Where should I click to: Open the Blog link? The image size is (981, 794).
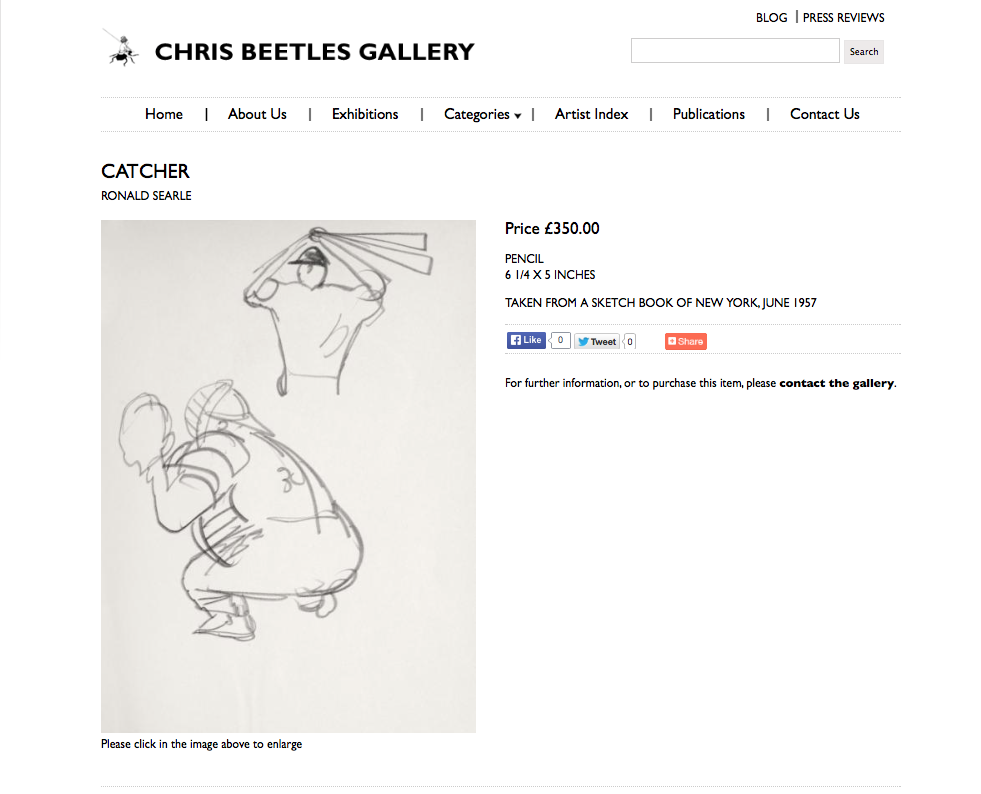[771, 17]
